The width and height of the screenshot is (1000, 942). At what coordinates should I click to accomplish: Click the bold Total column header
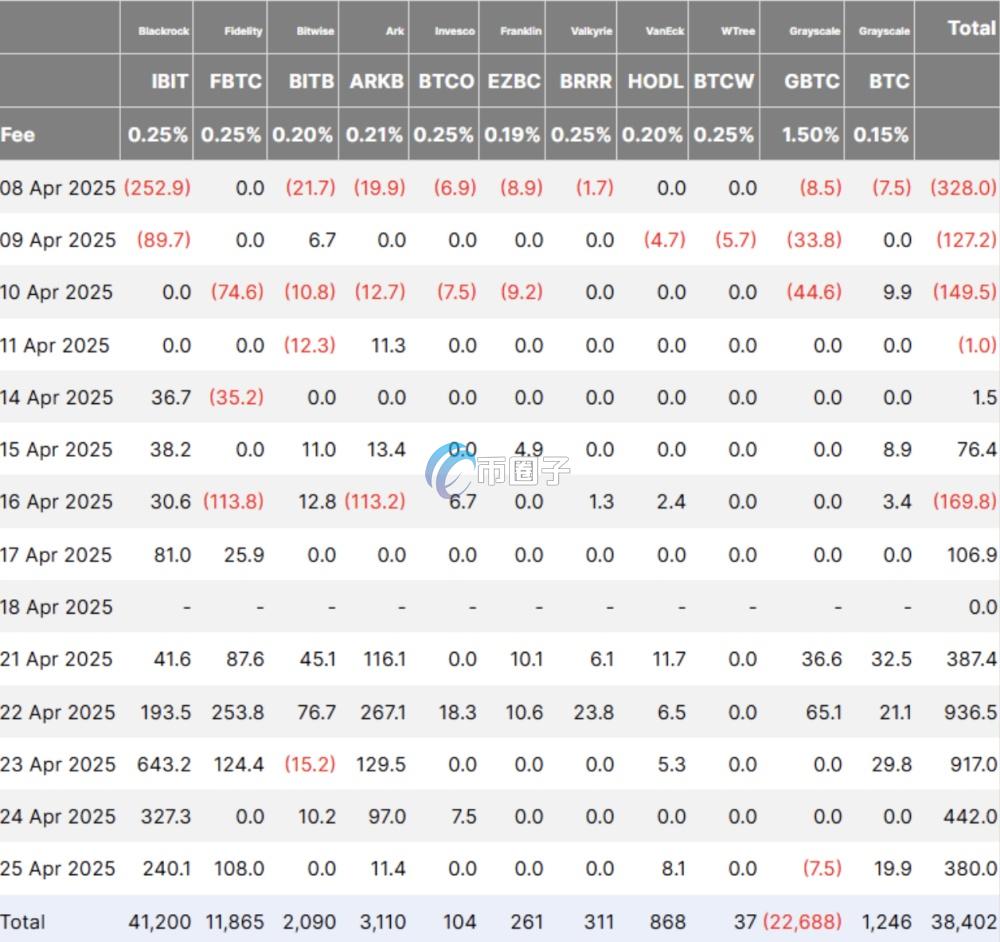coord(971,28)
